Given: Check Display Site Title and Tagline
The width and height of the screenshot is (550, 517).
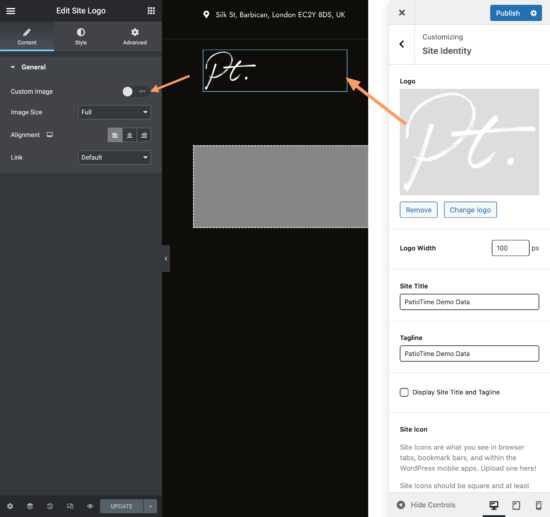Looking at the screenshot, I should (404, 392).
